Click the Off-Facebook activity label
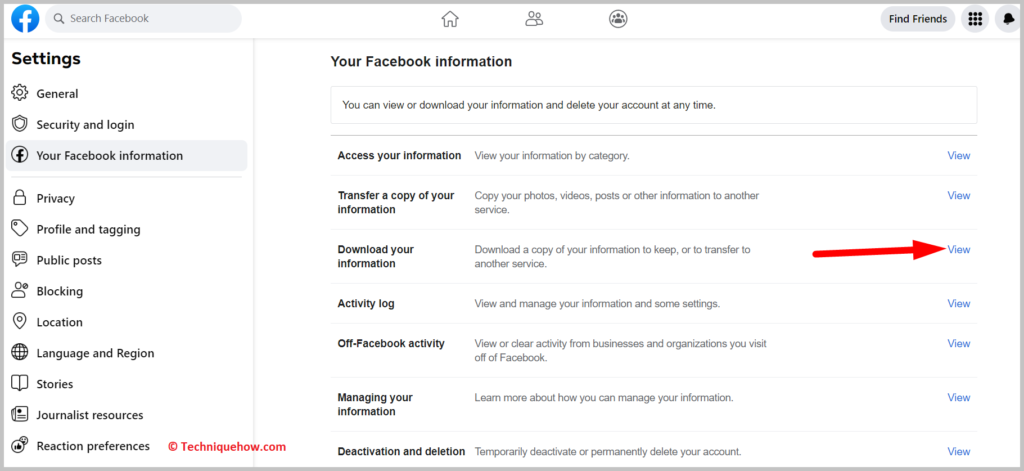Screen dimensions: 1024x471 tap(391, 344)
